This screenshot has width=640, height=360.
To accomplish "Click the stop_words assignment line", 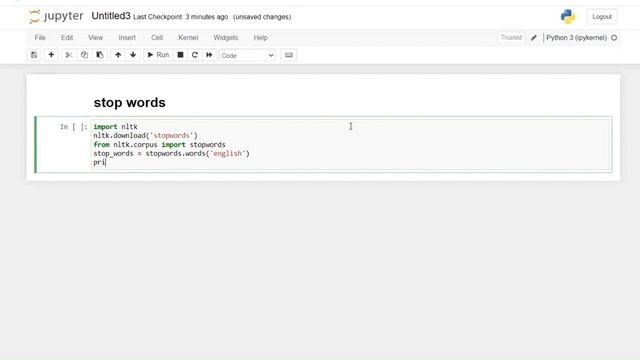I will coord(171,153).
